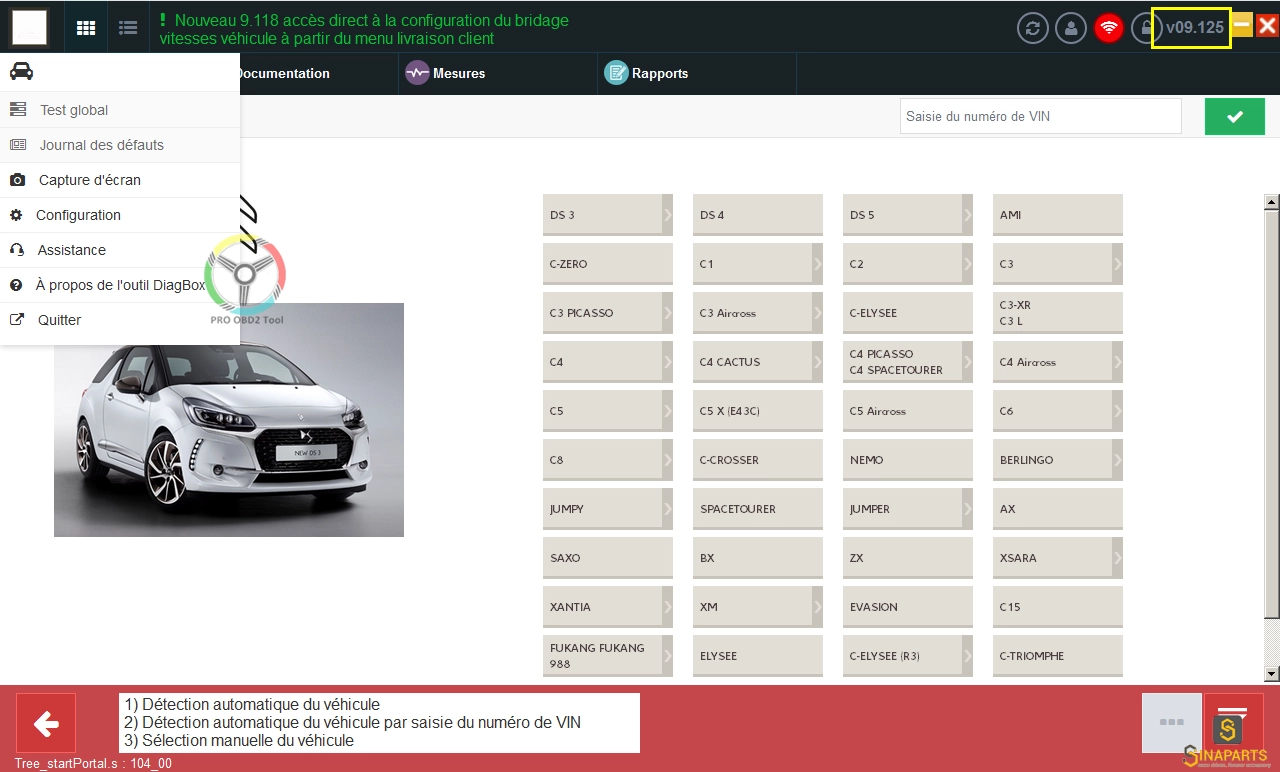Select the EVASION vehicle button
Viewport: 1280px width, 772px height.
908,607
